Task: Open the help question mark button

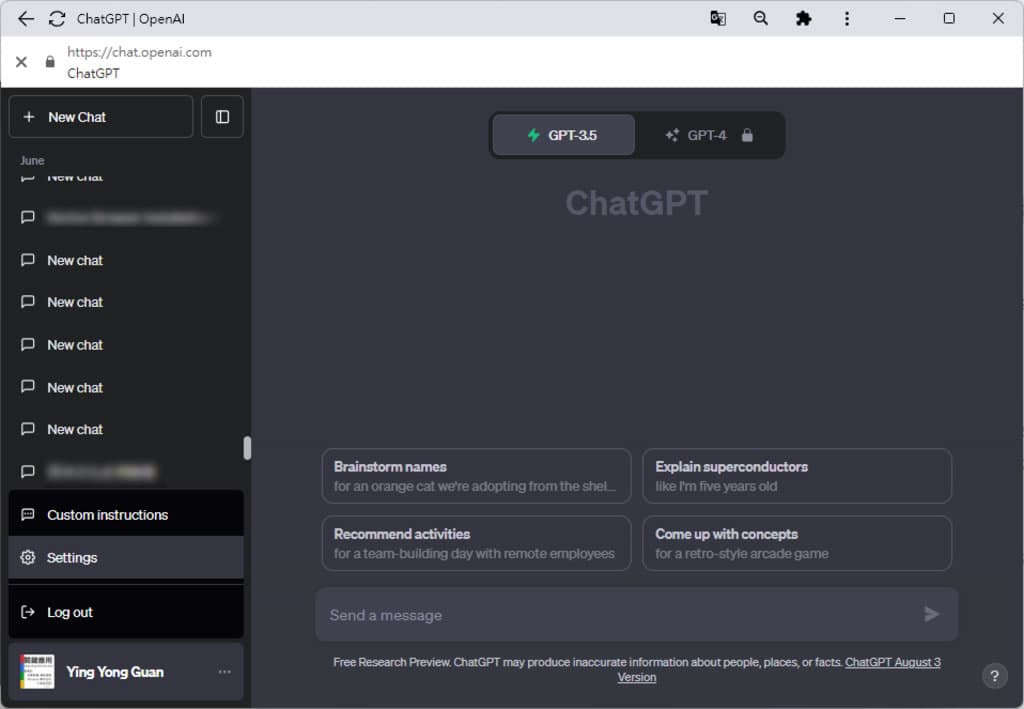Action: click(994, 676)
